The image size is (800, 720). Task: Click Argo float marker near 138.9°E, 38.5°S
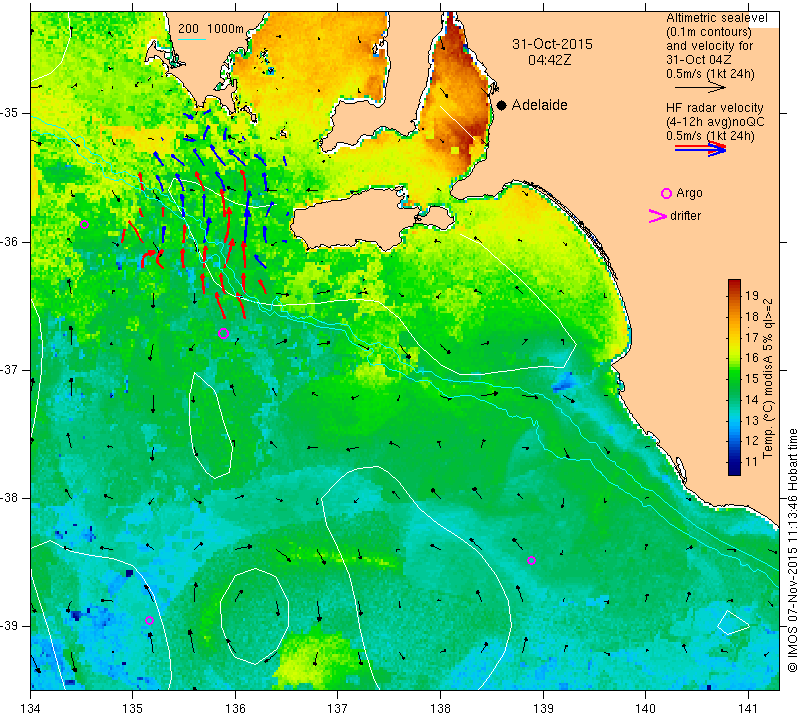[531, 560]
